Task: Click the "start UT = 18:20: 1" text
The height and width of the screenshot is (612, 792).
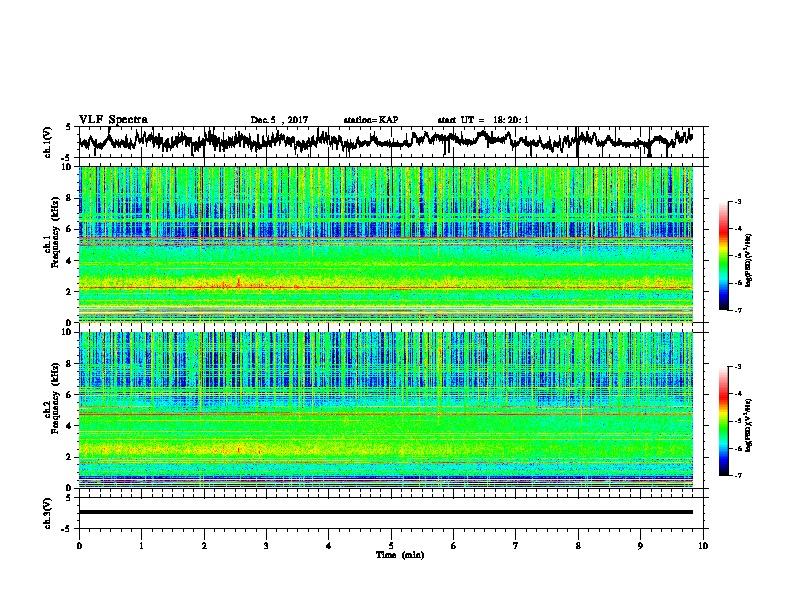Action: click(483, 120)
